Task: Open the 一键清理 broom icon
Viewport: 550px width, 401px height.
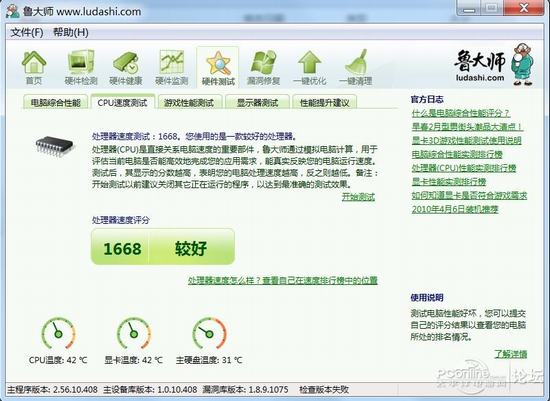Action: (x=356, y=68)
